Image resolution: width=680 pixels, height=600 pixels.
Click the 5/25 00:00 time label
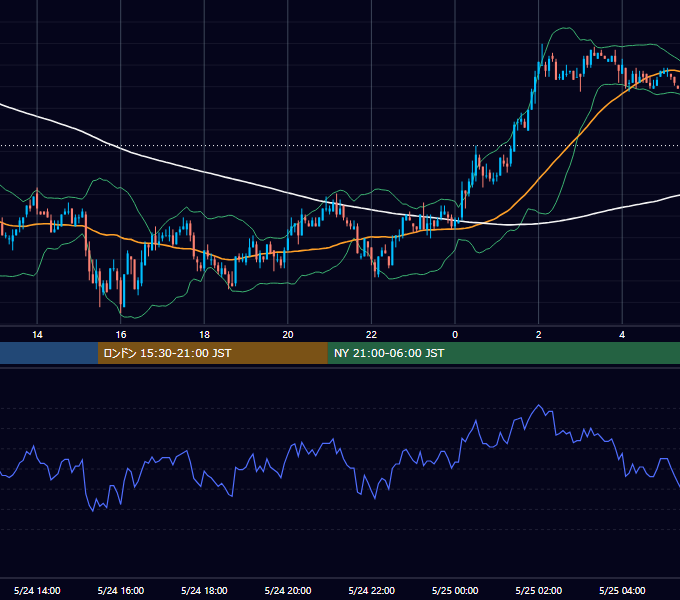point(455,590)
